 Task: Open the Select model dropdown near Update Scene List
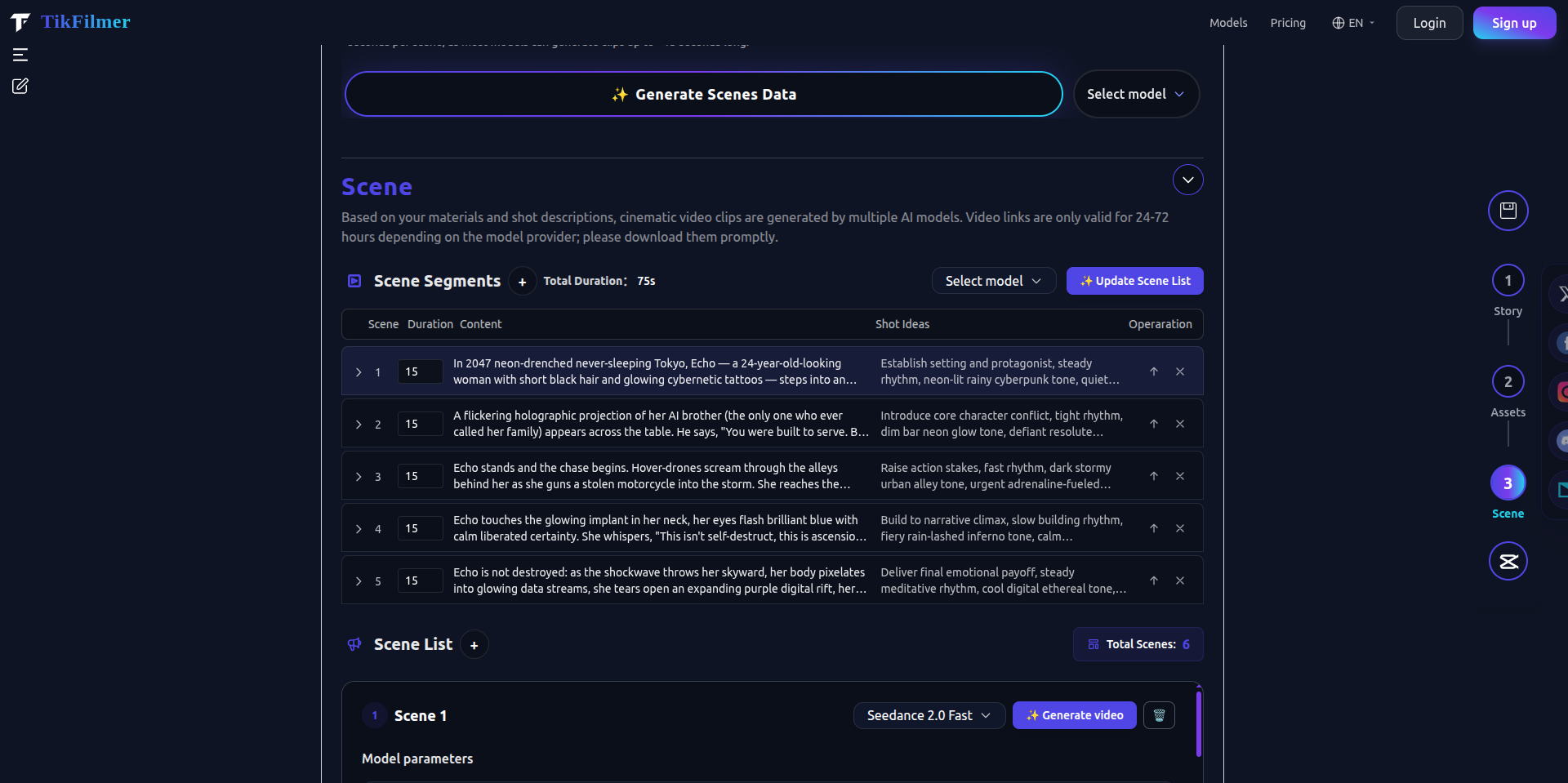[x=993, y=280]
